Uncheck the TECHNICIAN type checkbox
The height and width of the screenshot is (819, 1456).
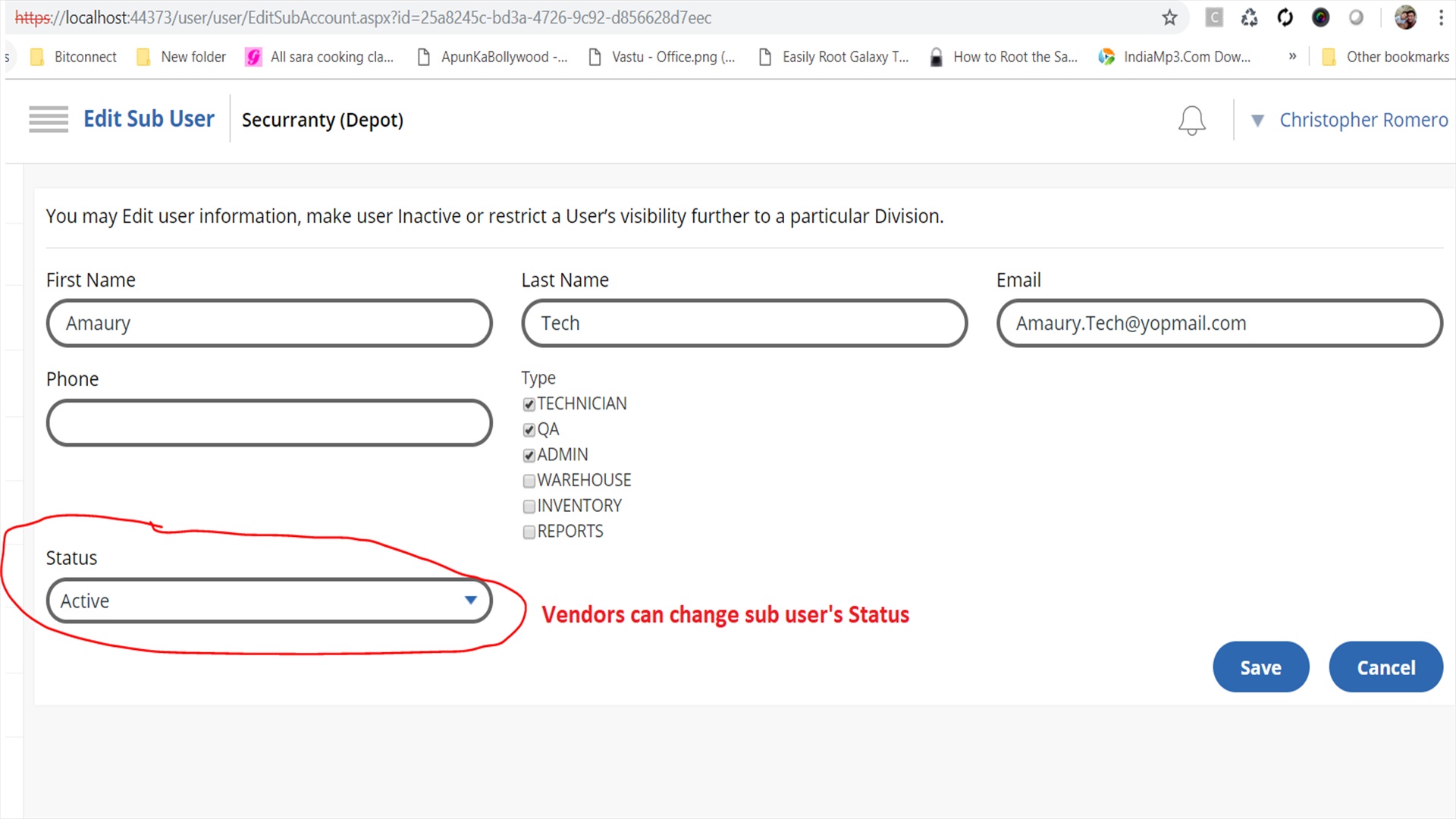point(529,405)
